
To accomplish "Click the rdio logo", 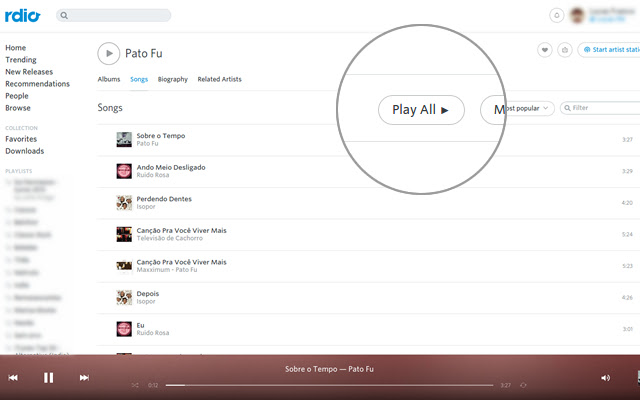I will (22, 16).
